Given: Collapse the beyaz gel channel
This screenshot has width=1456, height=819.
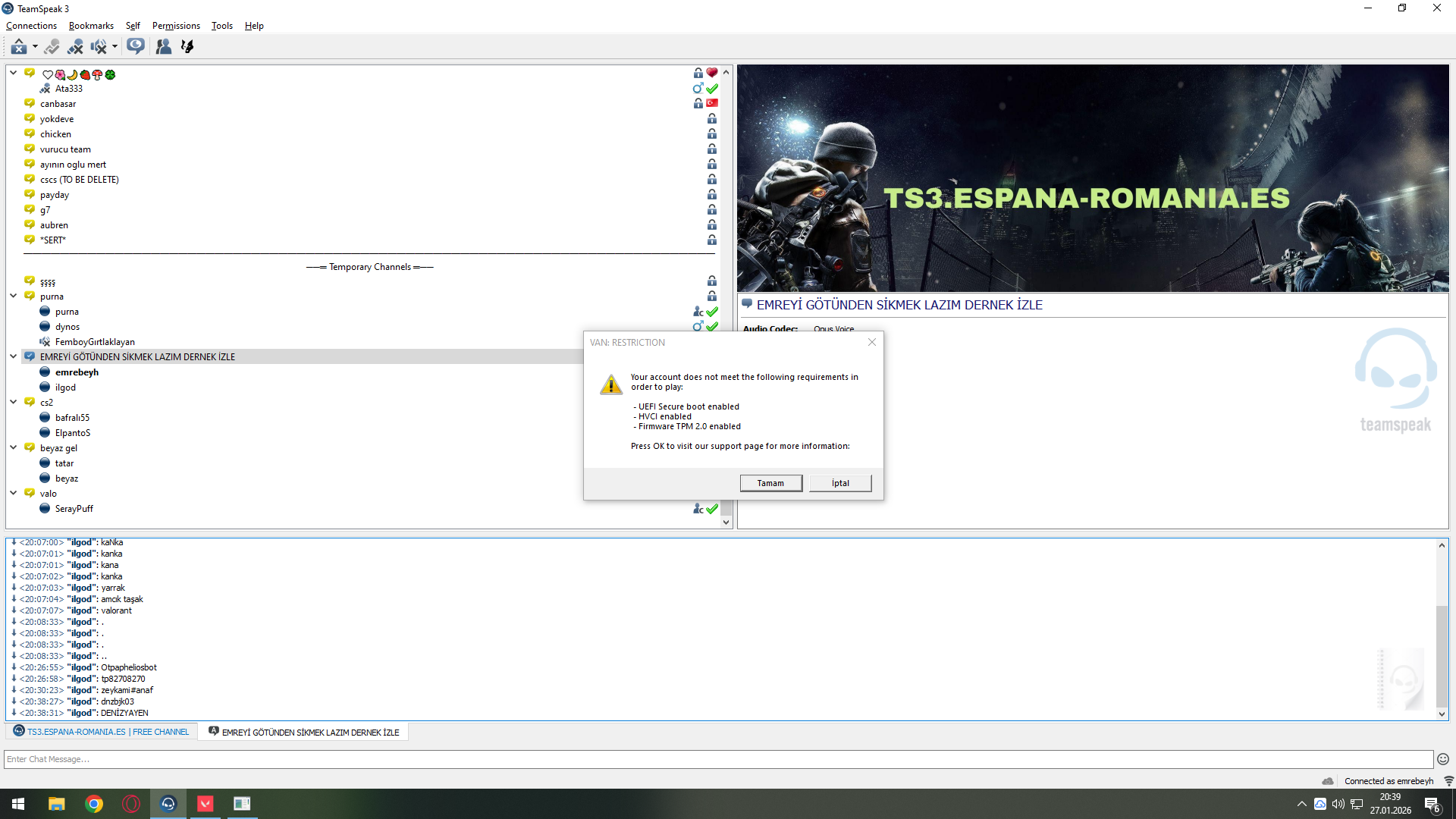Looking at the screenshot, I should pyautogui.click(x=13, y=447).
